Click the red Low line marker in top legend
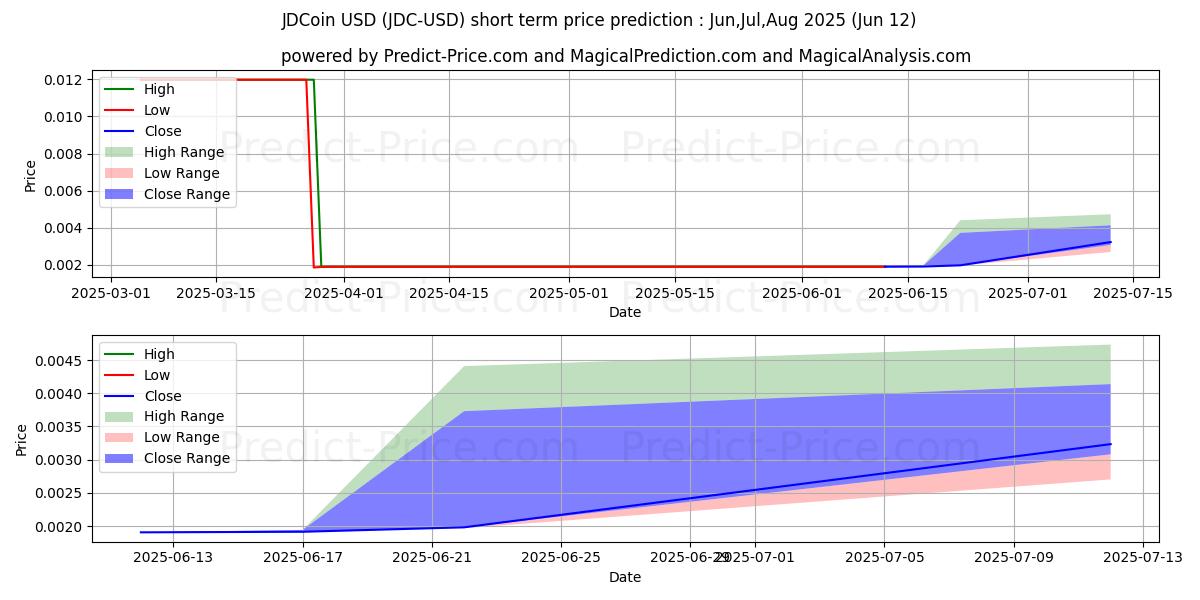Image resolution: width=1200 pixels, height=600 pixels. pyautogui.click(x=119, y=110)
